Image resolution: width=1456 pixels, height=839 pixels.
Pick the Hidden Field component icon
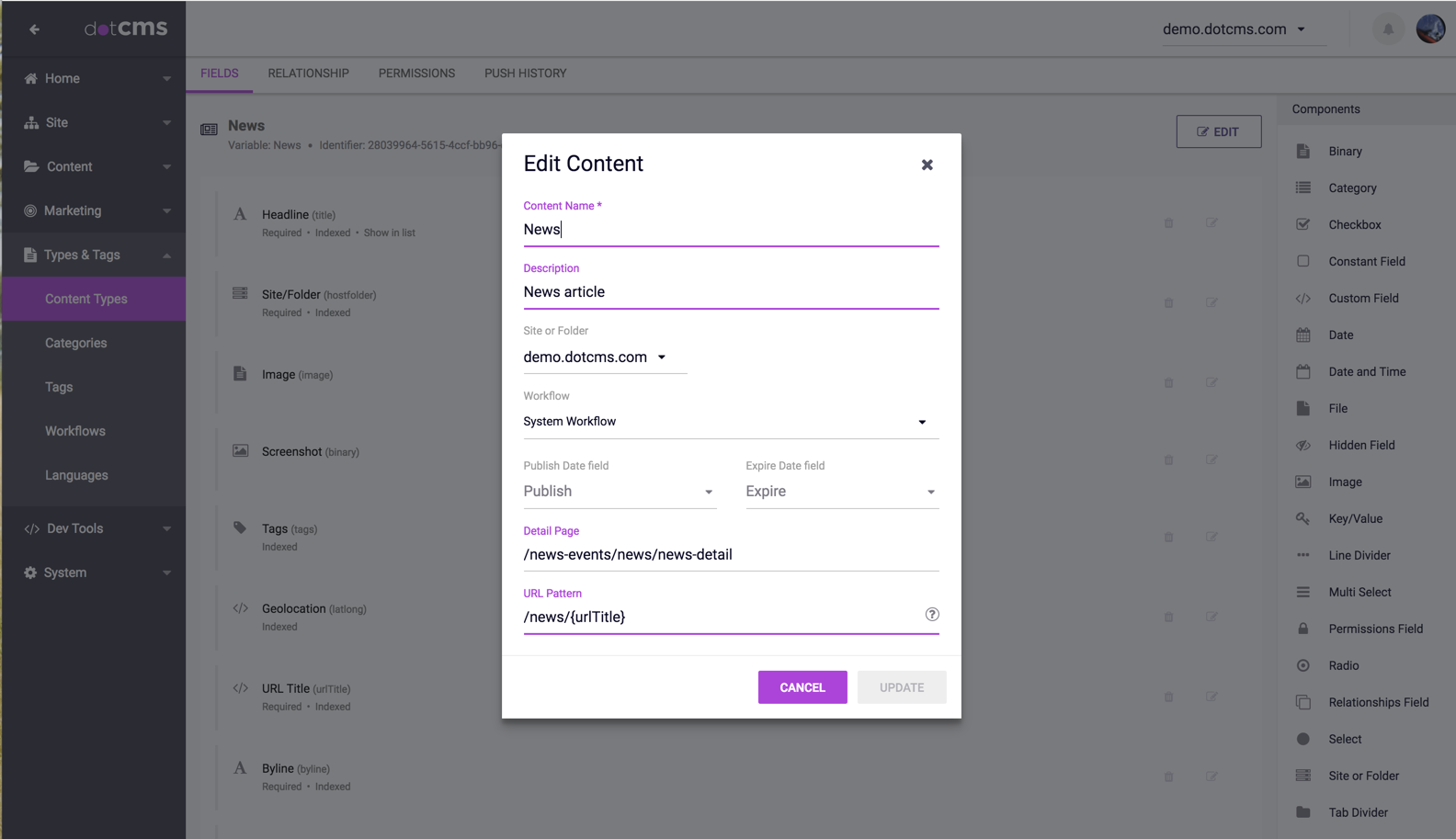[x=1302, y=445]
